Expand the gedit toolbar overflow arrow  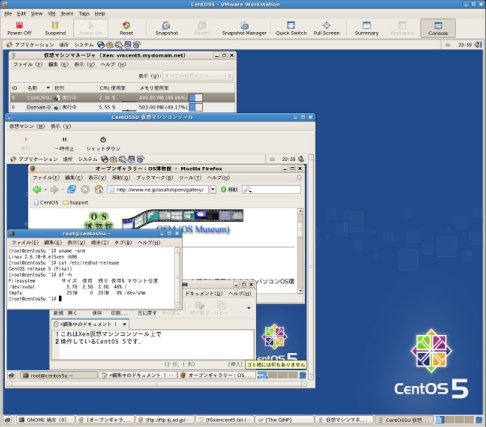[248, 308]
